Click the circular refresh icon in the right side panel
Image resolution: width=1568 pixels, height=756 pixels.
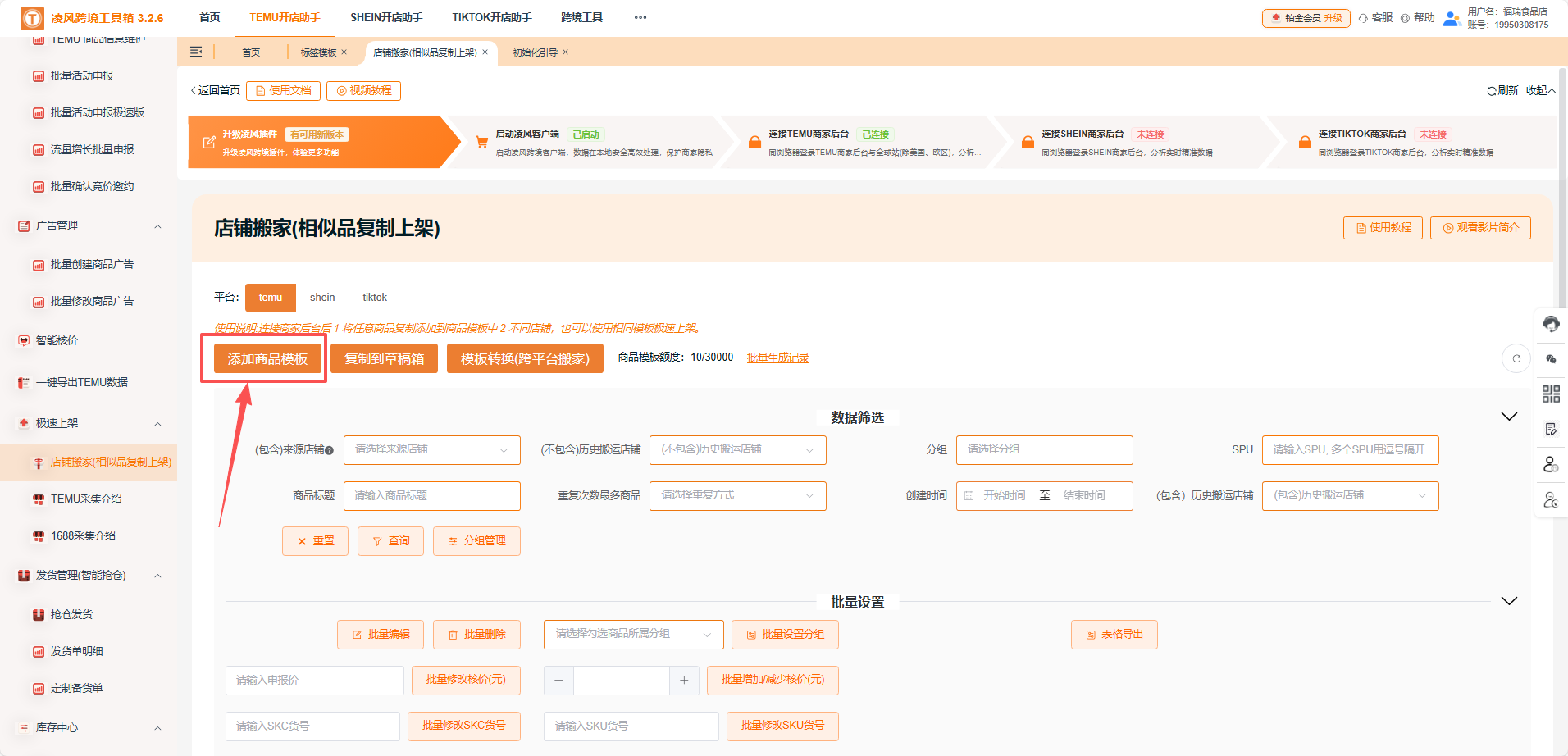click(x=1516, y=358)
